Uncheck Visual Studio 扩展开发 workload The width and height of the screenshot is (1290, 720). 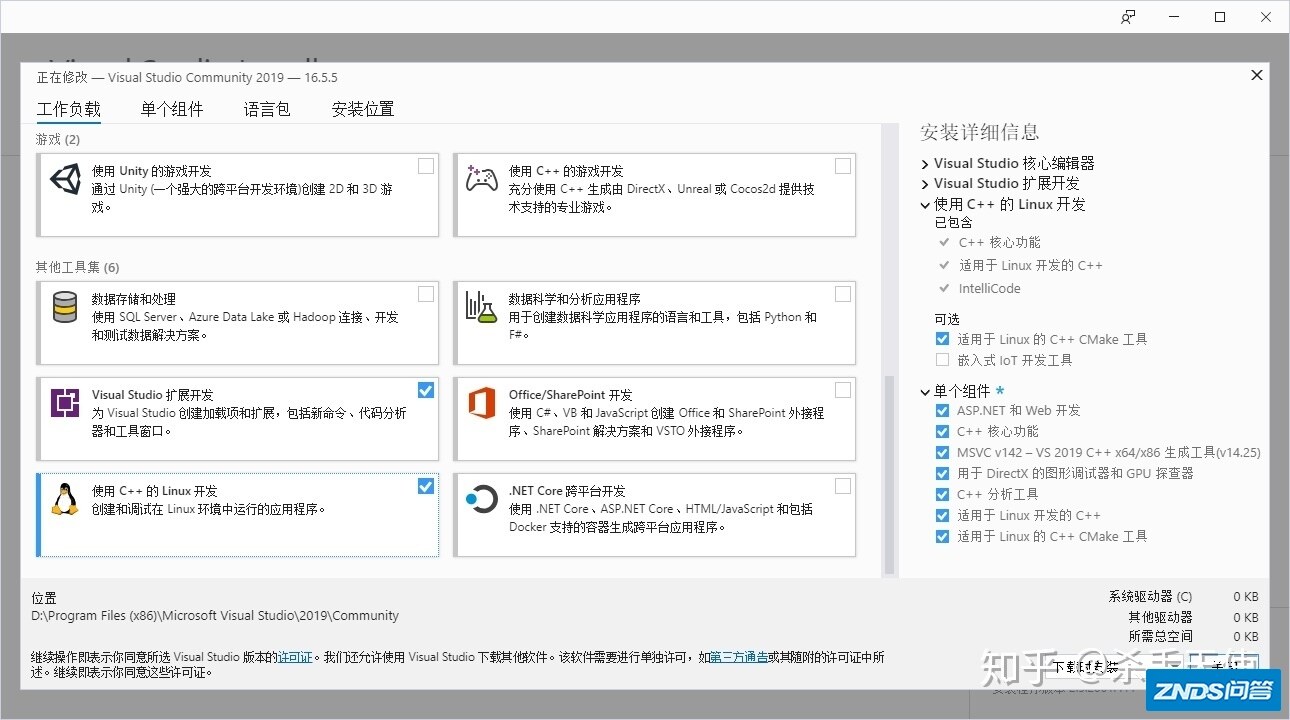coord(426,390)
